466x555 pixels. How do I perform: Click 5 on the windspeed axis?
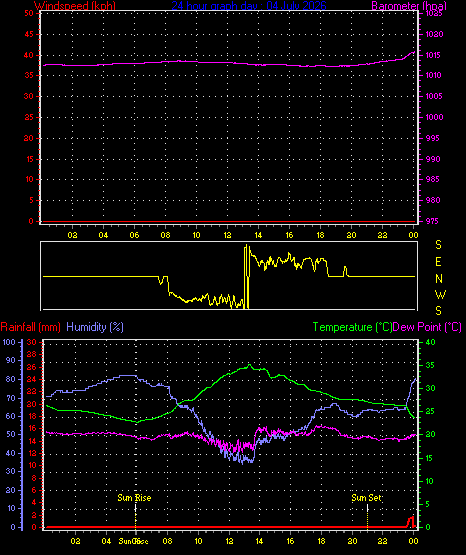(x=31, y=200)
